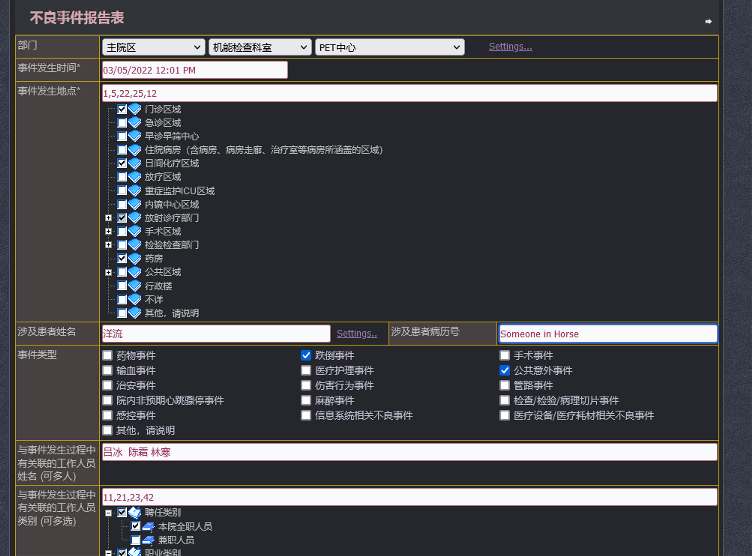This screenshot has width=752, height=556.
Task: Click the arrow icon at header right
Action: pyautogui.click(x=708, y=21)
